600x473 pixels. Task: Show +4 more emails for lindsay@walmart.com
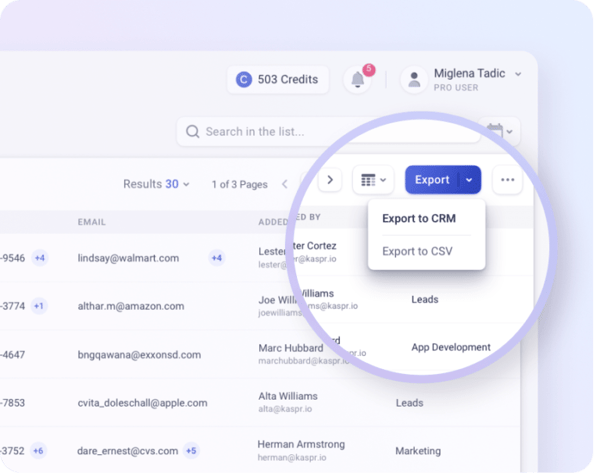[217, 258]
